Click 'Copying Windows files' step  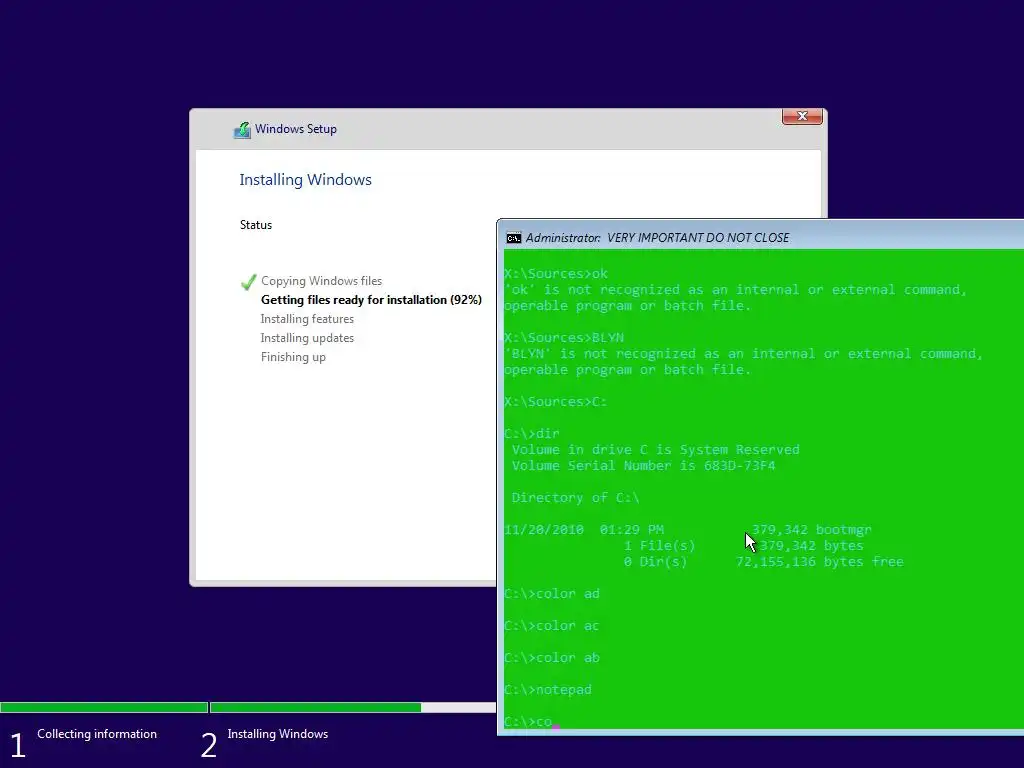click(x=321, y=281)
